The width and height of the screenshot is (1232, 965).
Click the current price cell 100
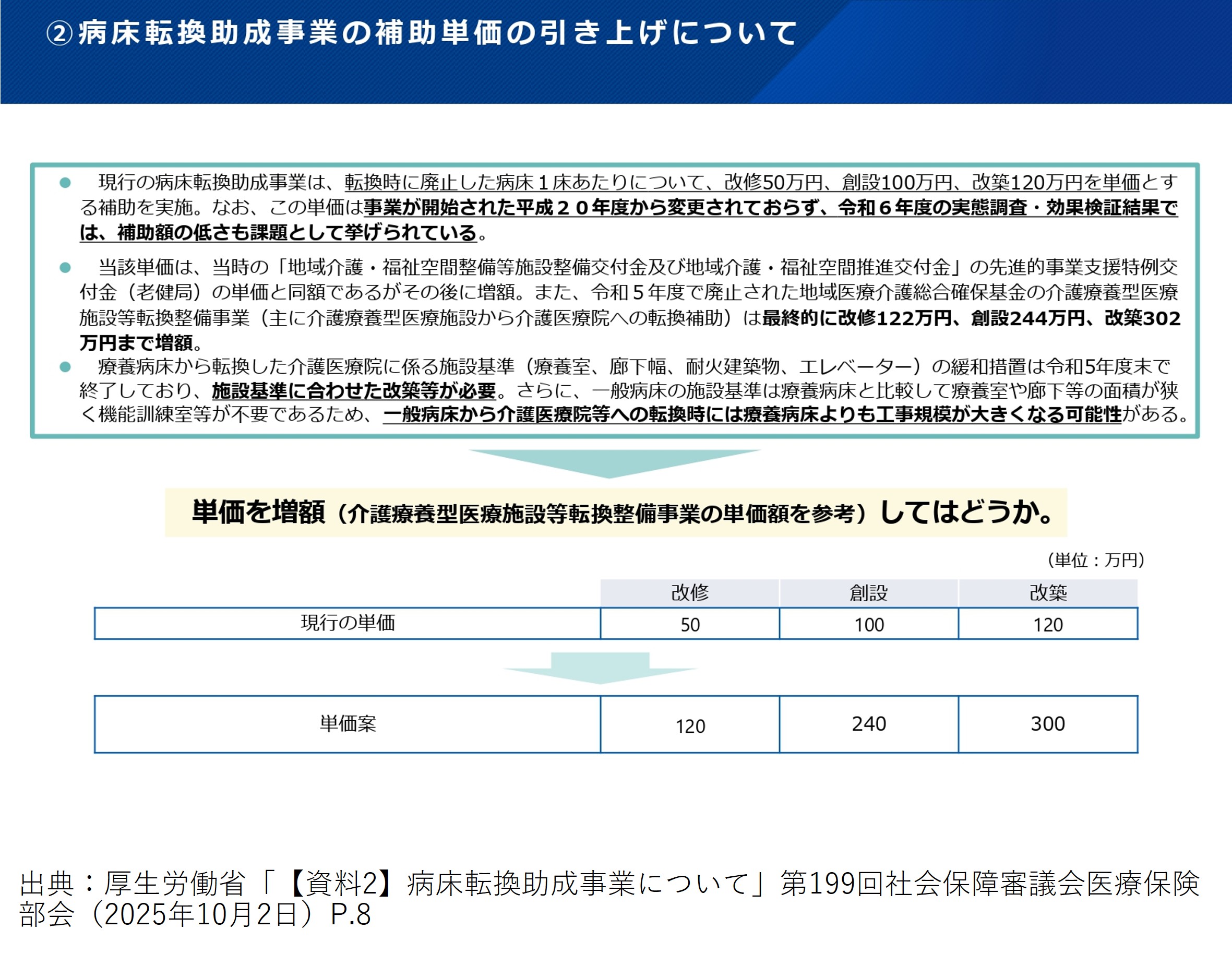868,624
